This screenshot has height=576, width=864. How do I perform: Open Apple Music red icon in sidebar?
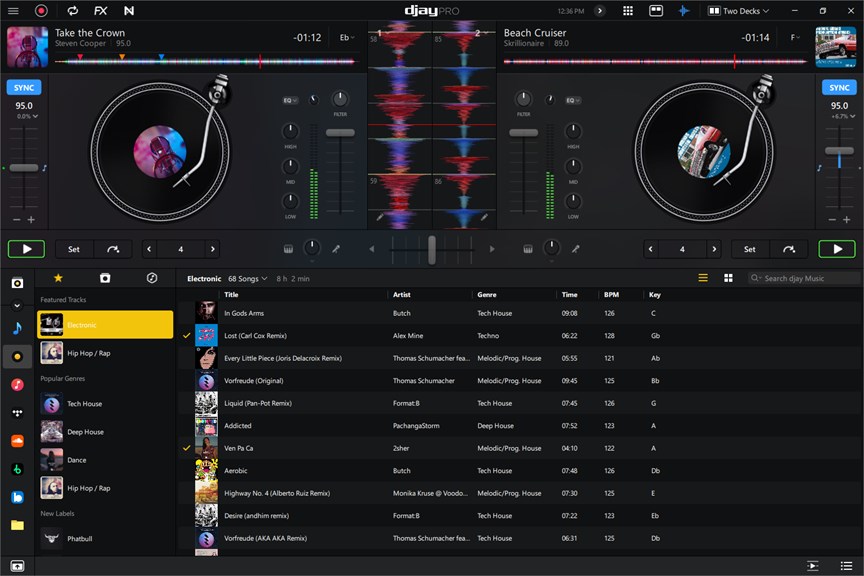click(x=17, y=384)
